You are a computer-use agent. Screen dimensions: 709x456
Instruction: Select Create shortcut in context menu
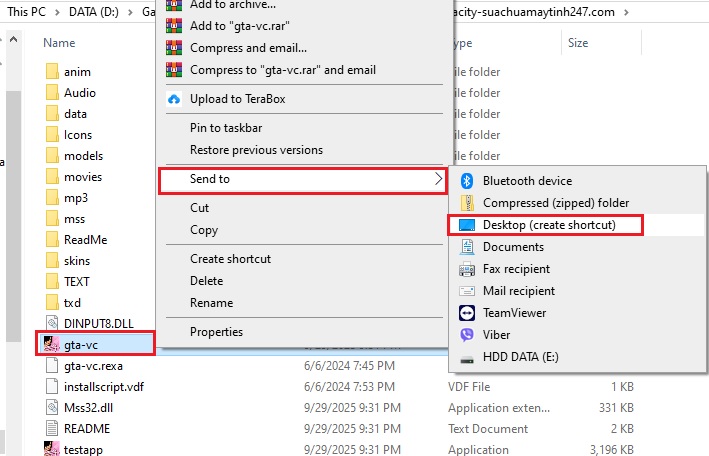click(230, 259)
